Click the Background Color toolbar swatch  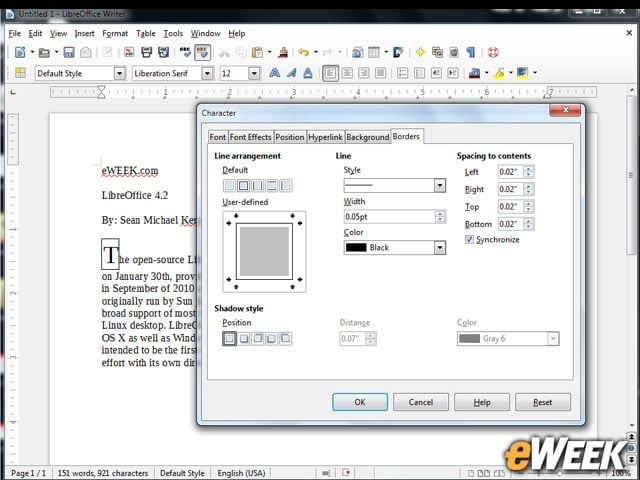click(522, 73)
